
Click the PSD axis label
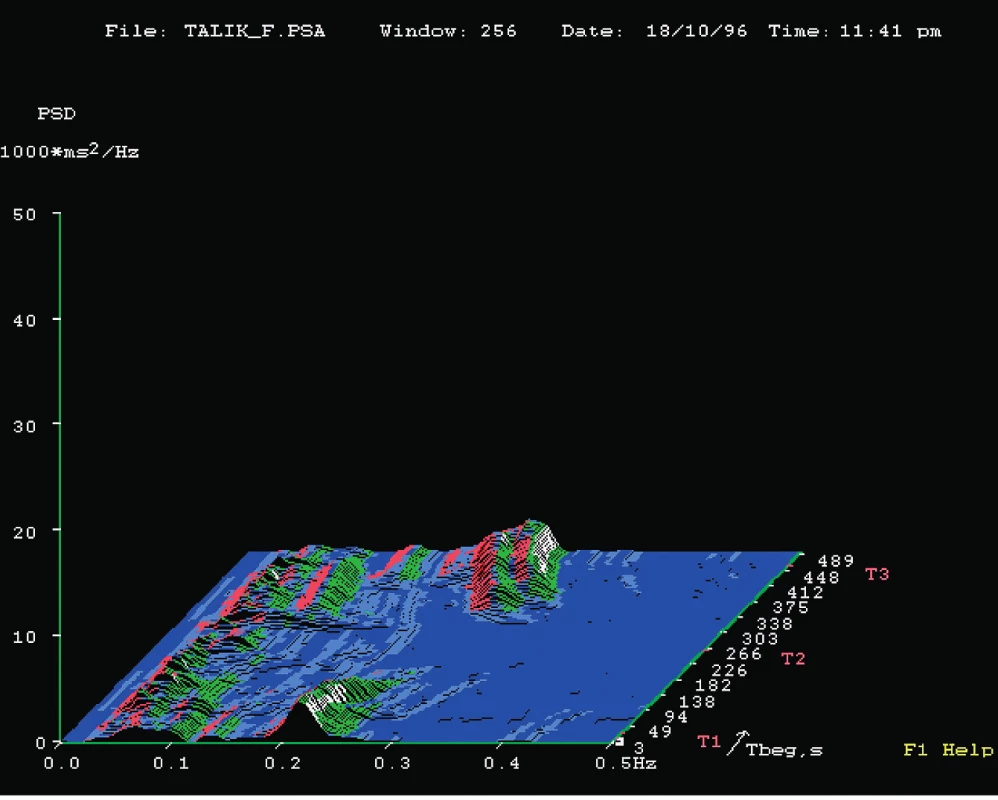pos(57,114)
